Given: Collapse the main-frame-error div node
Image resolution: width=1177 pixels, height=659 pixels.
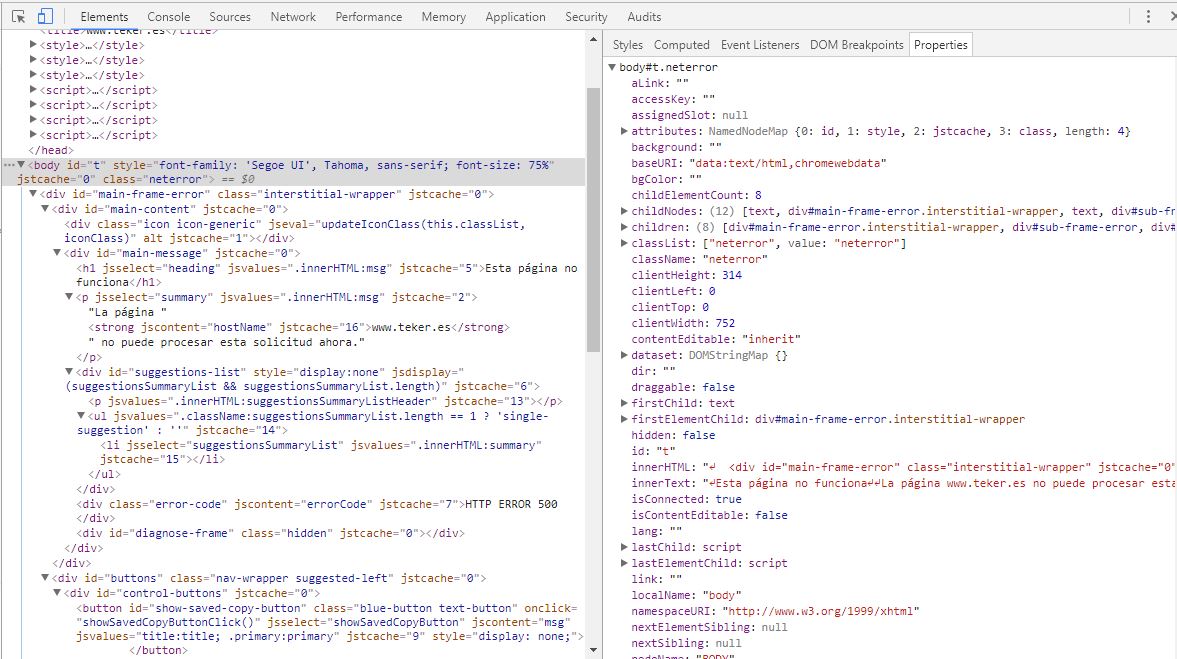Looking at the screenshot, I should pos(33,194).
